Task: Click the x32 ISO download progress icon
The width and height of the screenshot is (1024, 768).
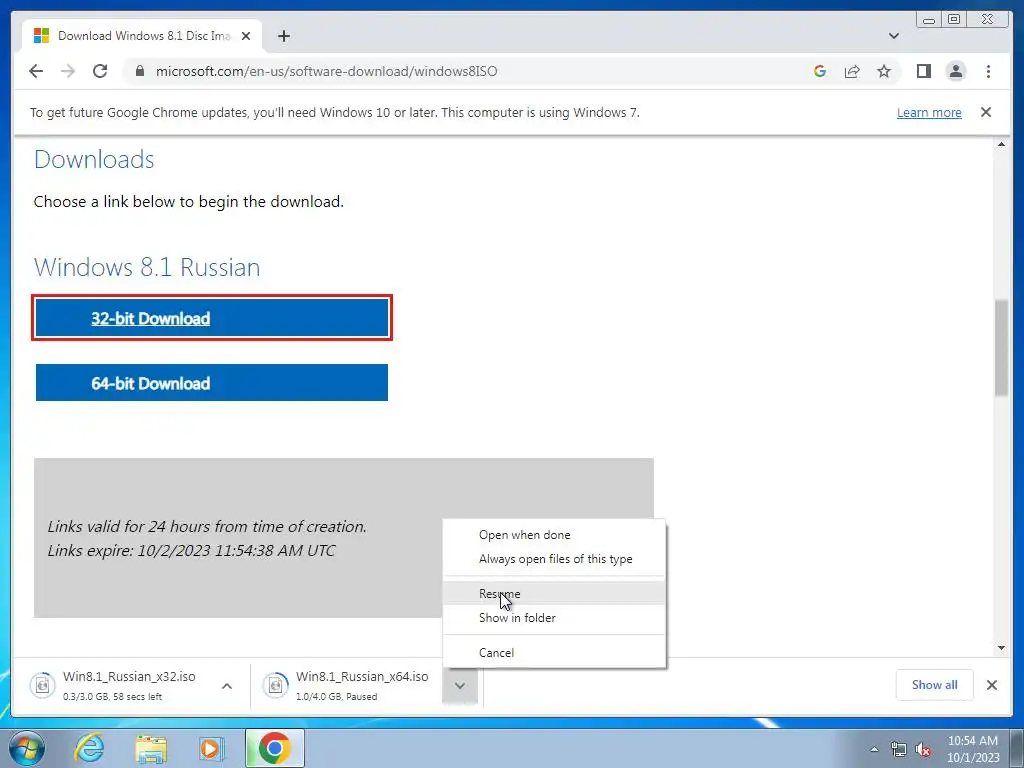Action: point(42,685)
